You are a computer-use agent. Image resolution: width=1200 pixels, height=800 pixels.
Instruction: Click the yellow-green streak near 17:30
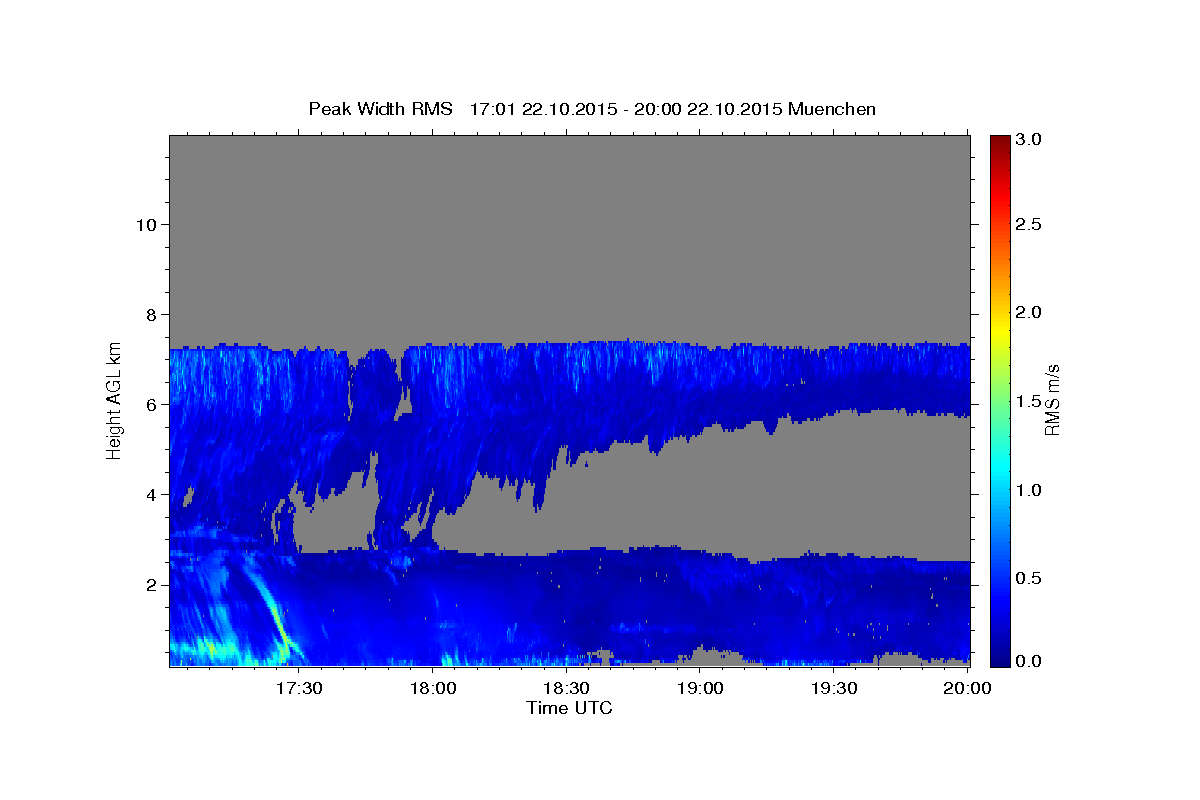273,612
